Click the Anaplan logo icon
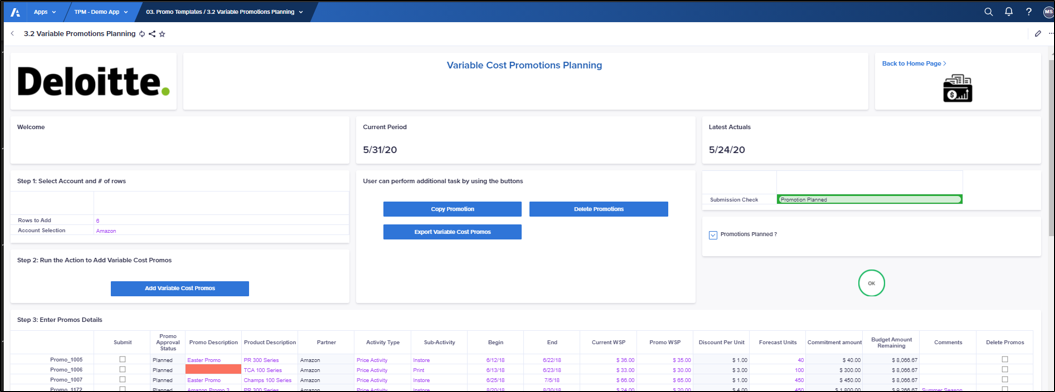This screenshot has height=392, width=1055. pos(15,11)
